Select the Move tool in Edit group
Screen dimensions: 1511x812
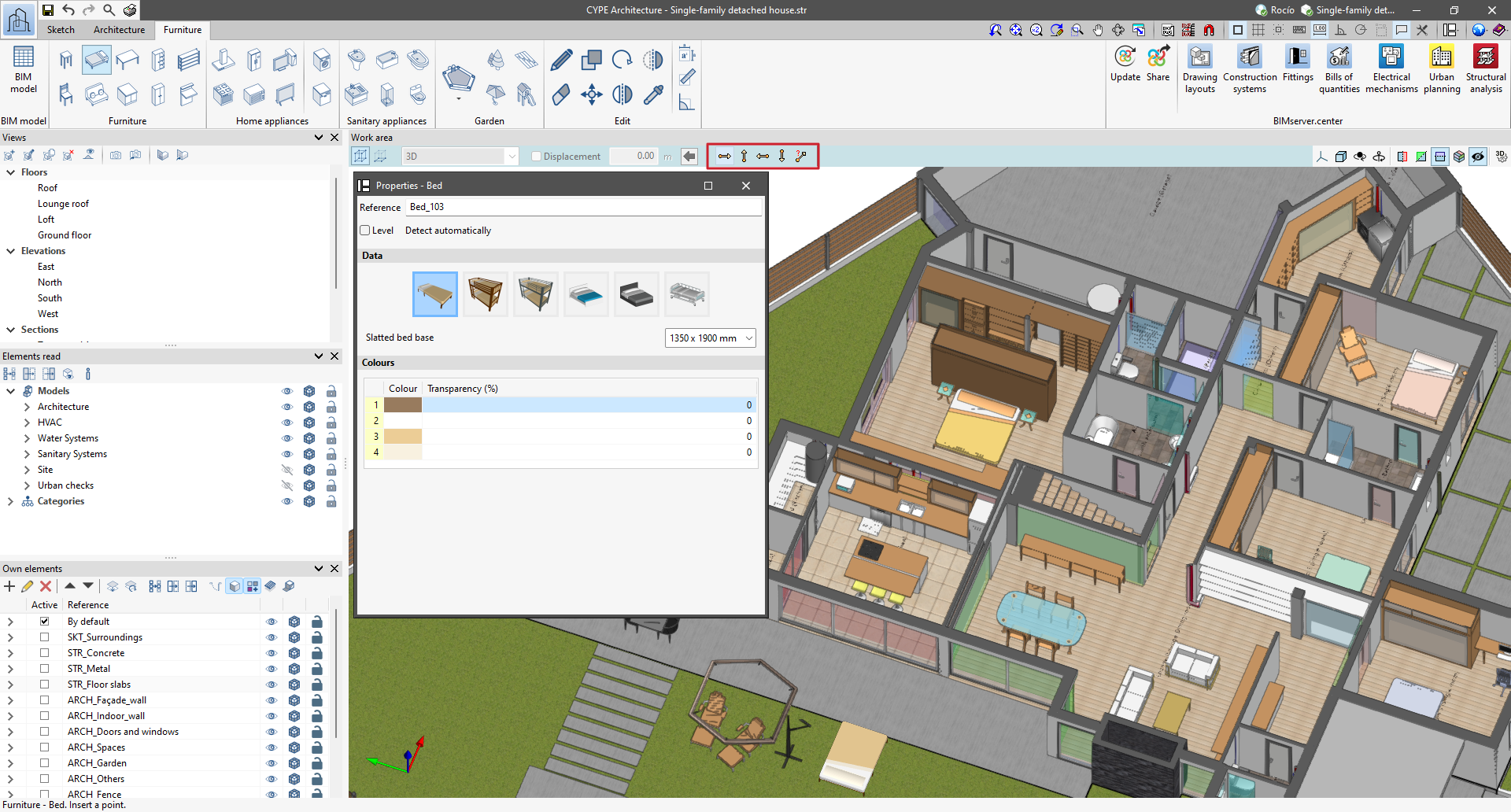point(591,95)
